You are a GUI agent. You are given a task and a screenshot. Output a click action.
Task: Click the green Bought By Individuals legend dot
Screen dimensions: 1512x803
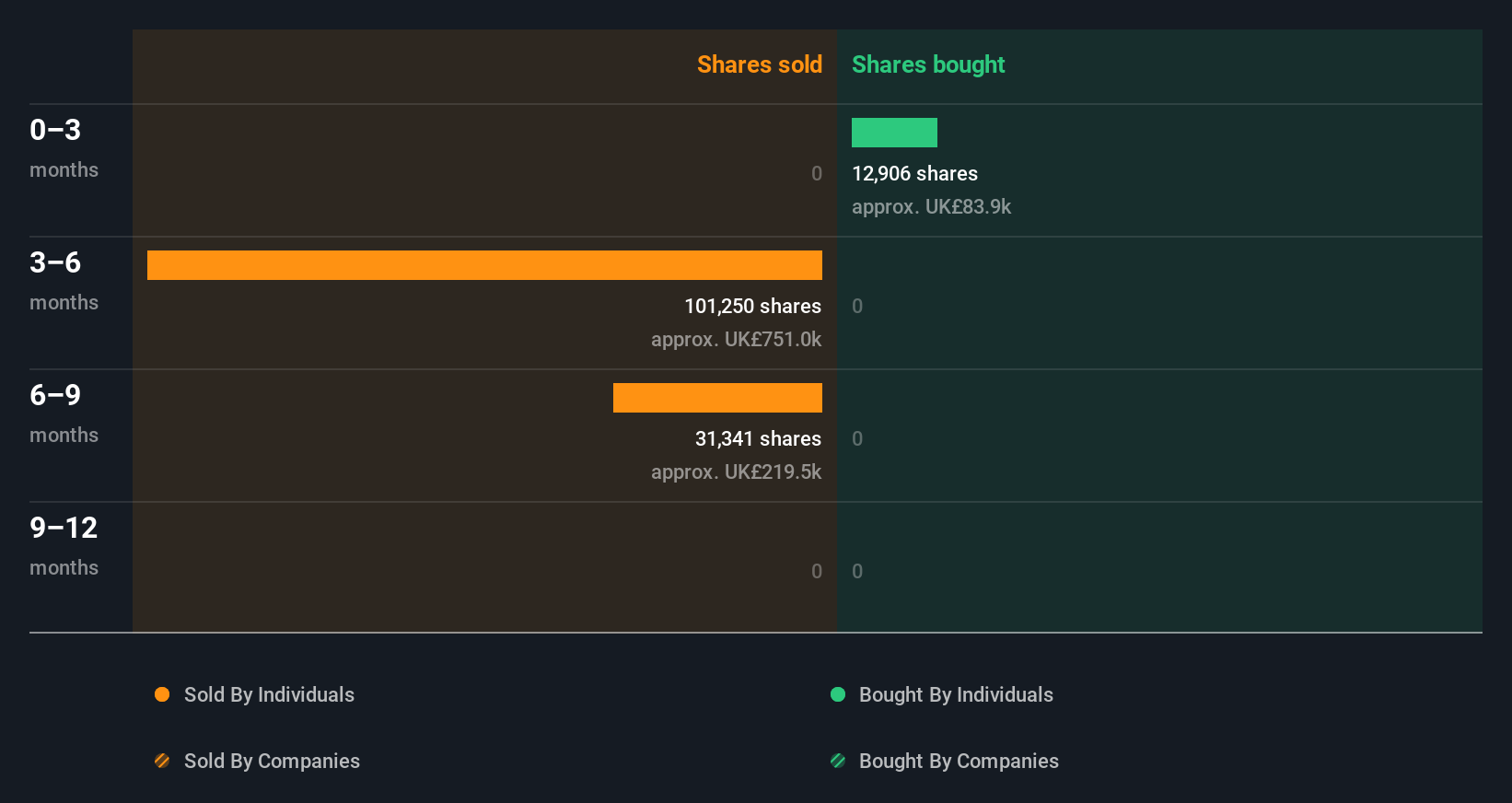coord(838,694)
